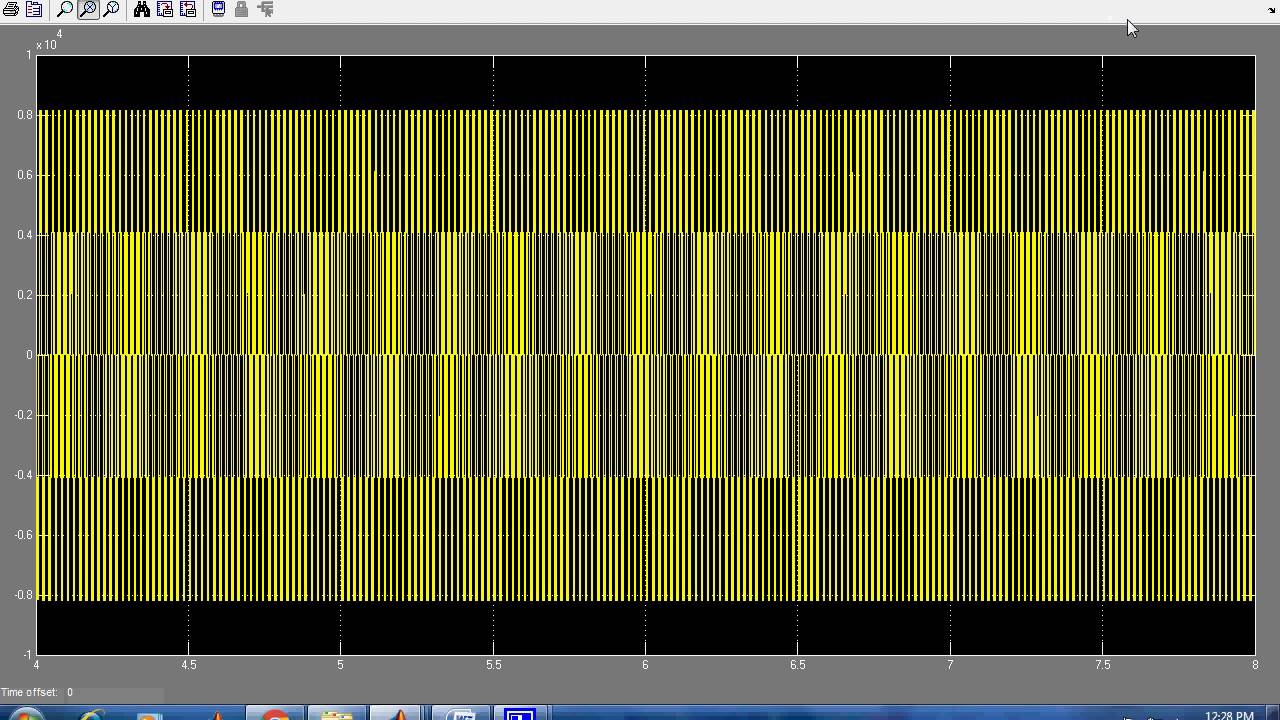
Task: Click the 4.5 label on time axis
Action: coord(188,665)
